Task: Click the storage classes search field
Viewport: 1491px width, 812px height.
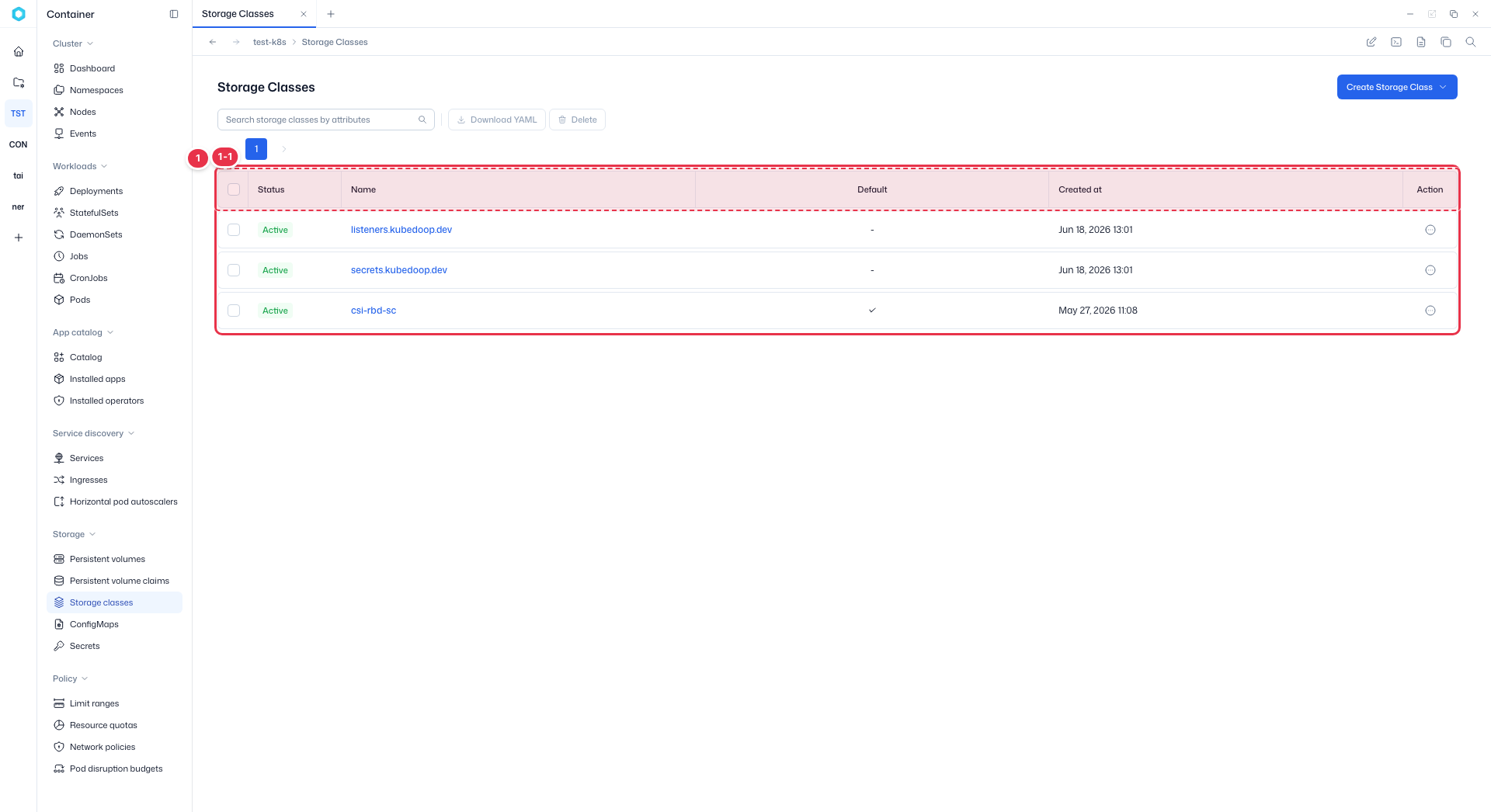Action: pyautogui.click(x=326, y=120)
